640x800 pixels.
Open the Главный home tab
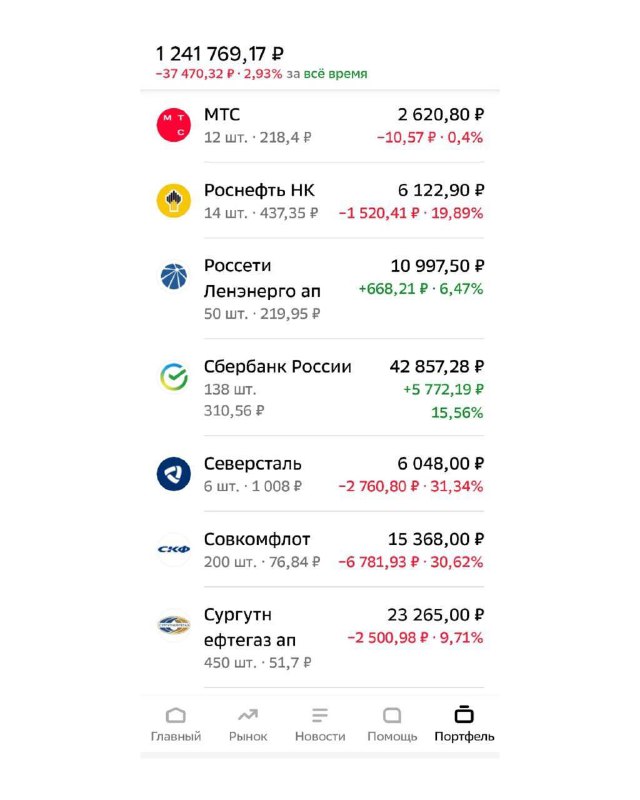[176, 724]
